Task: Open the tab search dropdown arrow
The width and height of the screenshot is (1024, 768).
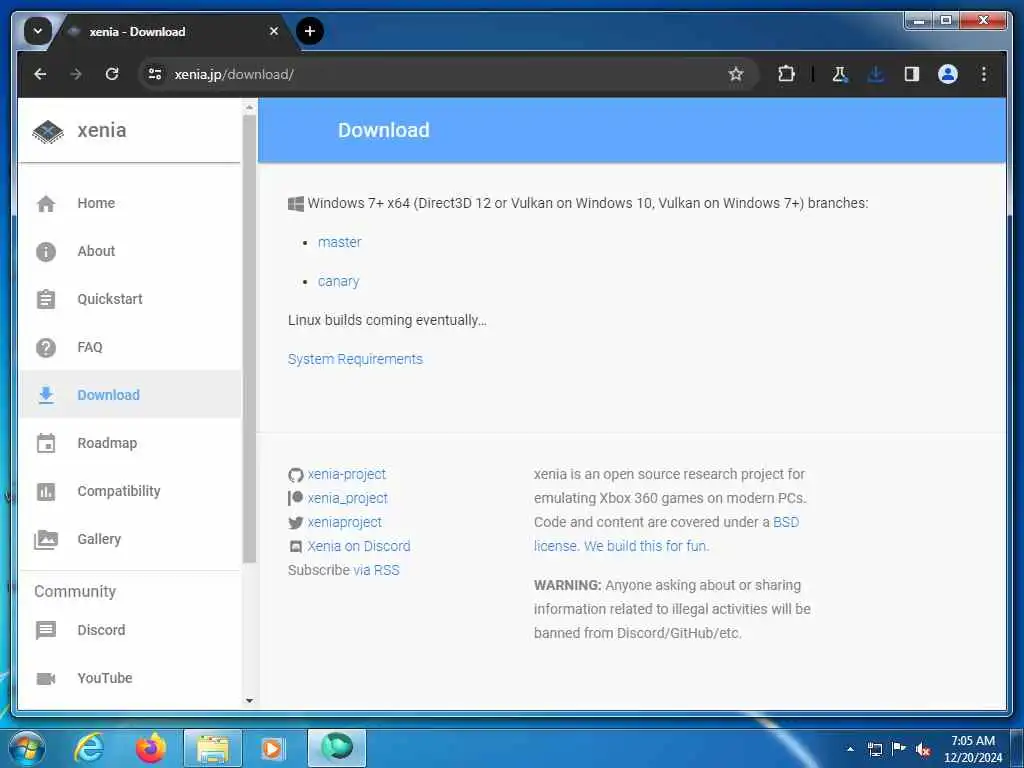Action: coord(38,31)
